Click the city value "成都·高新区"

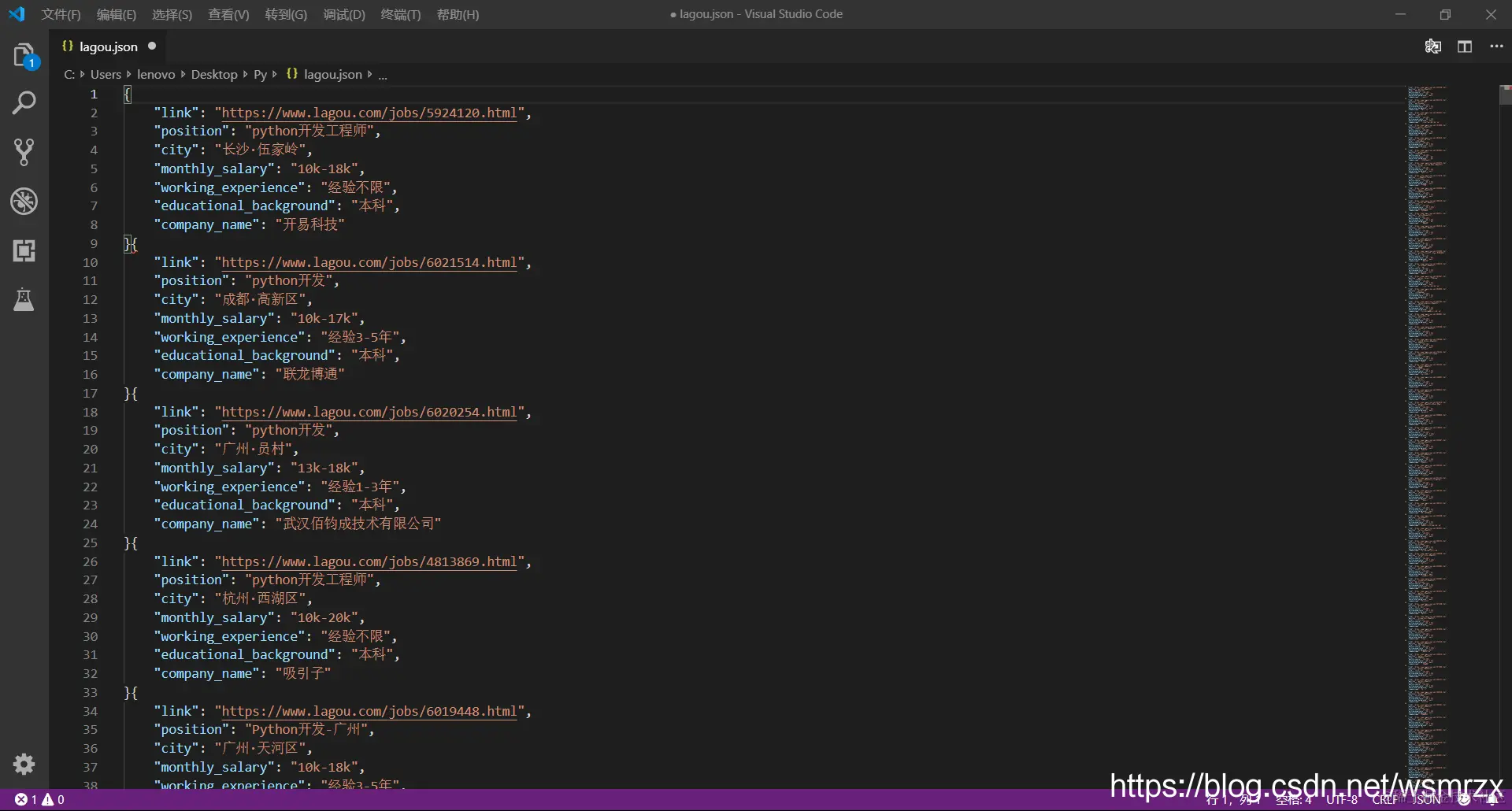pyautogui.click(x=261, y=299)
